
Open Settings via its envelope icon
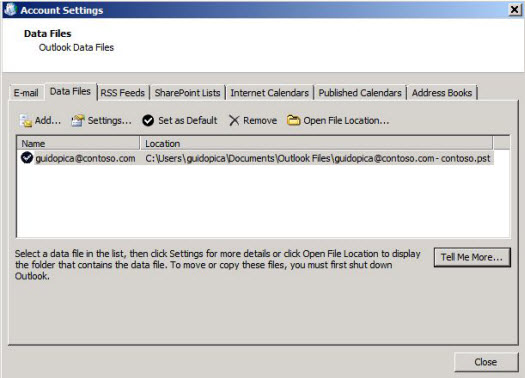[x=78, y=121]
